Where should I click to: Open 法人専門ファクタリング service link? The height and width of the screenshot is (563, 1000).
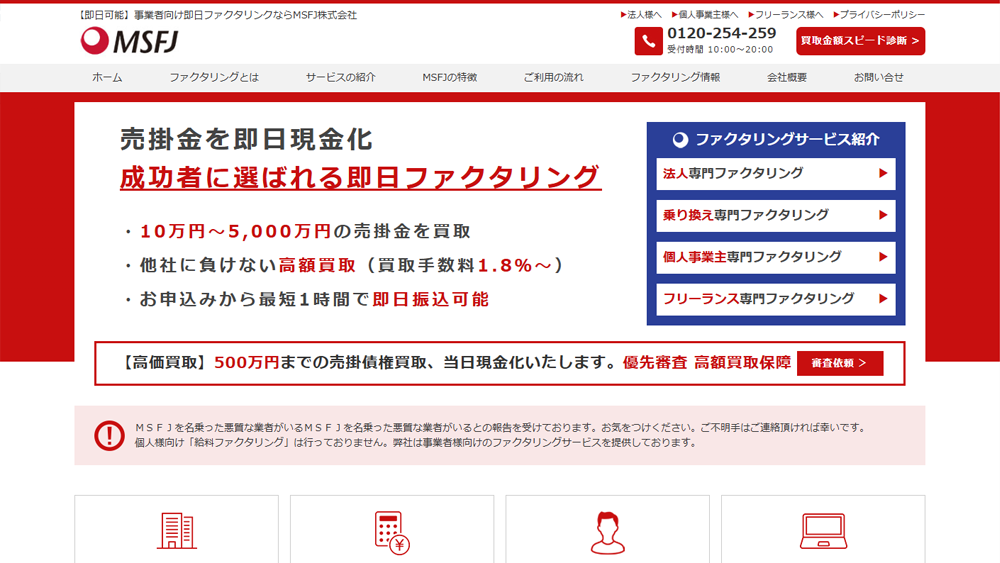pyautogui.click(x=776, y=173)
